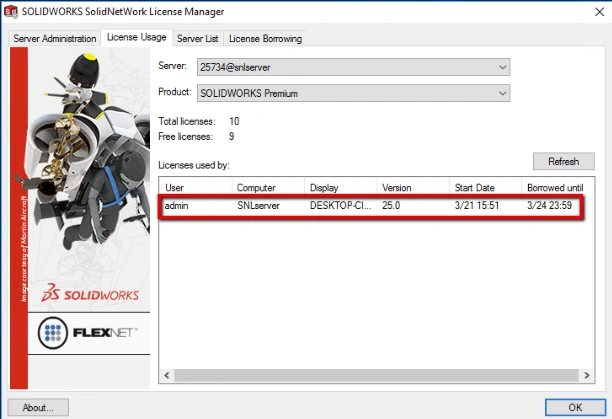This screenshot has width=612, height=419.
Task: Click the list's right scroll arrow
Action: point(587,375)
